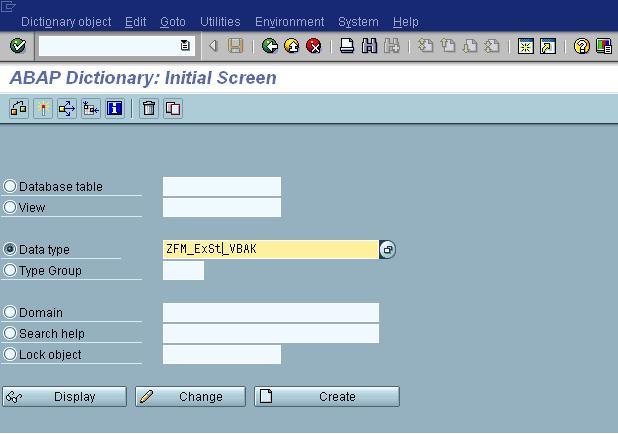This screenshot has height=434, width=618.
Task: Click the Find binoculars icon
Action: click(369, 46)
